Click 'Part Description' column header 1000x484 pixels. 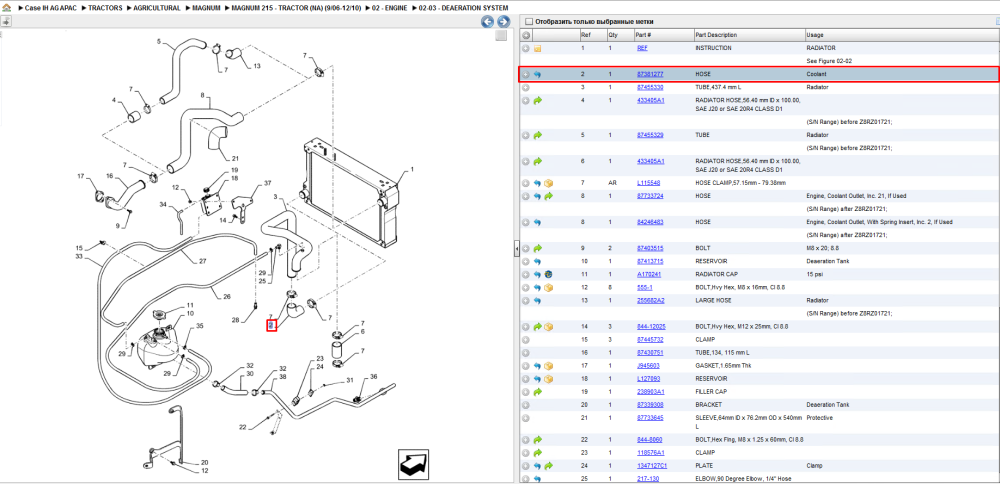pos(716,35)
